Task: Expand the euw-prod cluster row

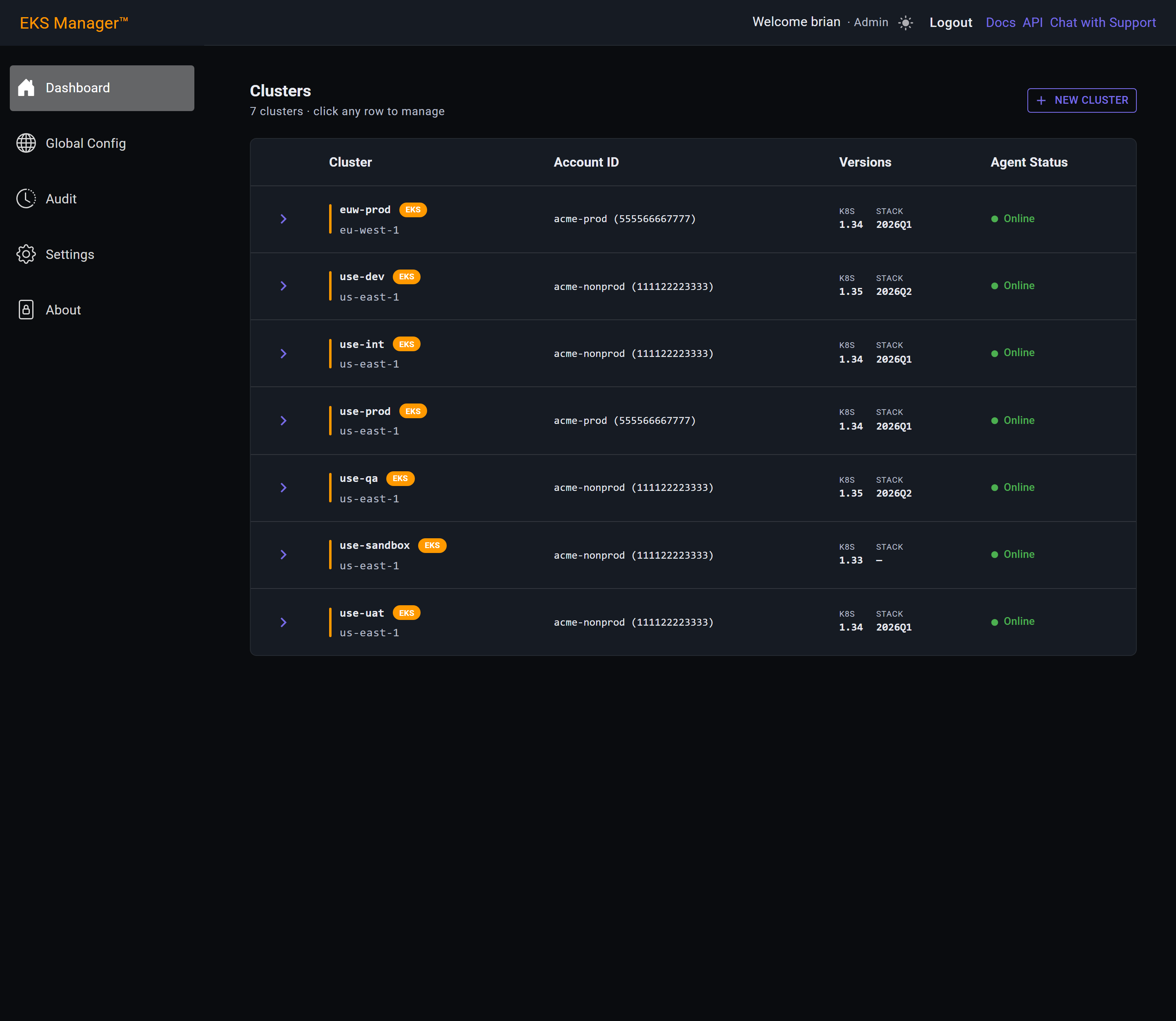Action: [x=283, y=219]
